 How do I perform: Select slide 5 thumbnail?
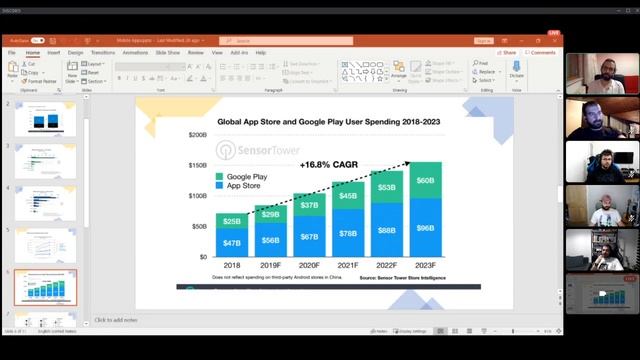click(x=45, y=245)
